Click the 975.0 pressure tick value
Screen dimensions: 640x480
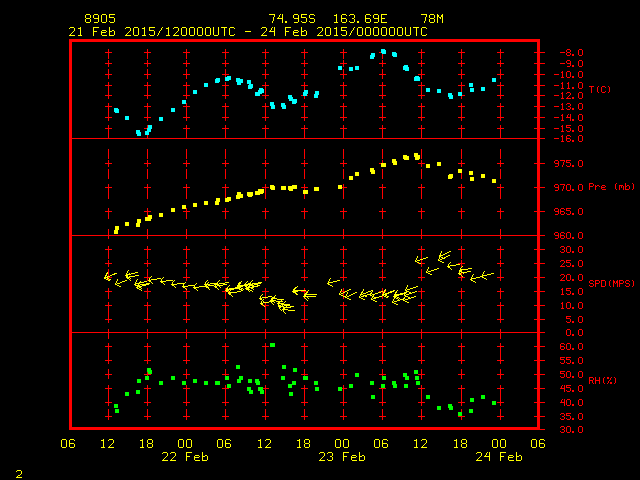pos(569,164)
